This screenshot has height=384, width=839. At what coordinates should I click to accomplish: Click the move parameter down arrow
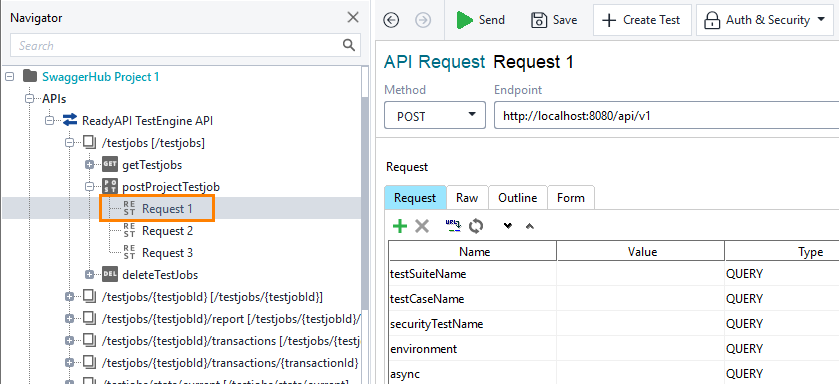[x=508, y=226]
